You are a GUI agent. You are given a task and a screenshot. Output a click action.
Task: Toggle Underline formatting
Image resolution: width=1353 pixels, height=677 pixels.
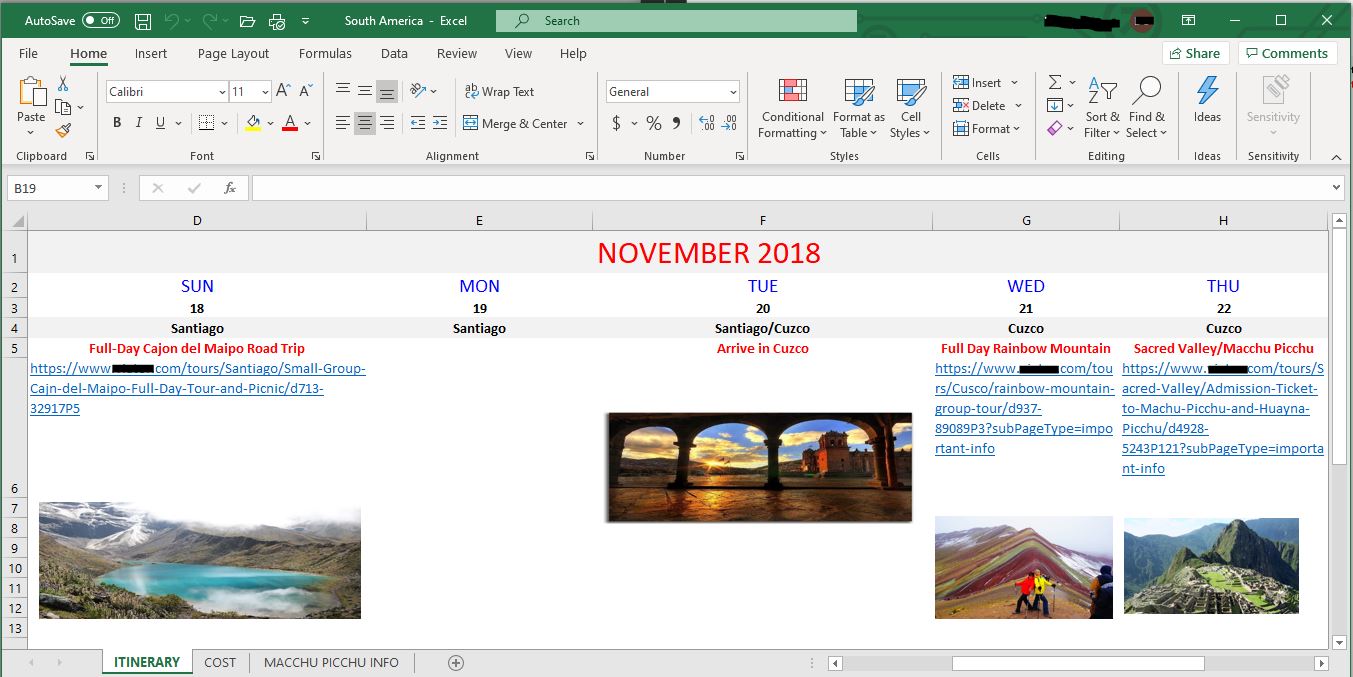pyautogui.click(x=158, y=122)
